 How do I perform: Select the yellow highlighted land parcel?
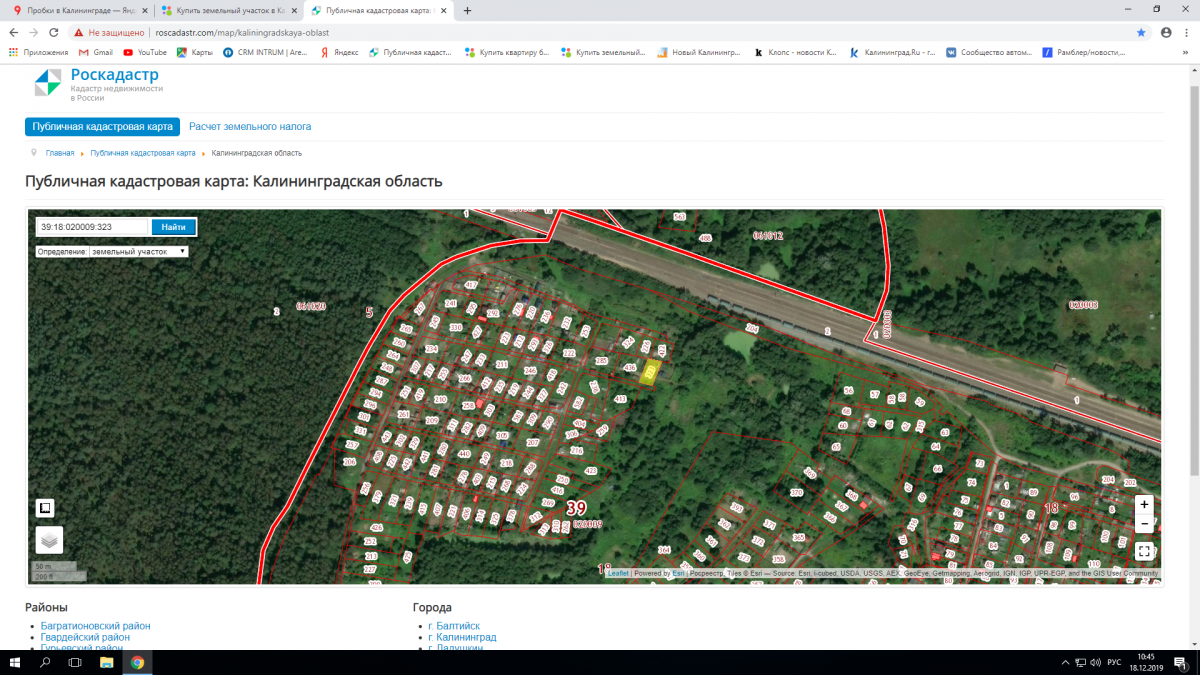pos(651,373)
